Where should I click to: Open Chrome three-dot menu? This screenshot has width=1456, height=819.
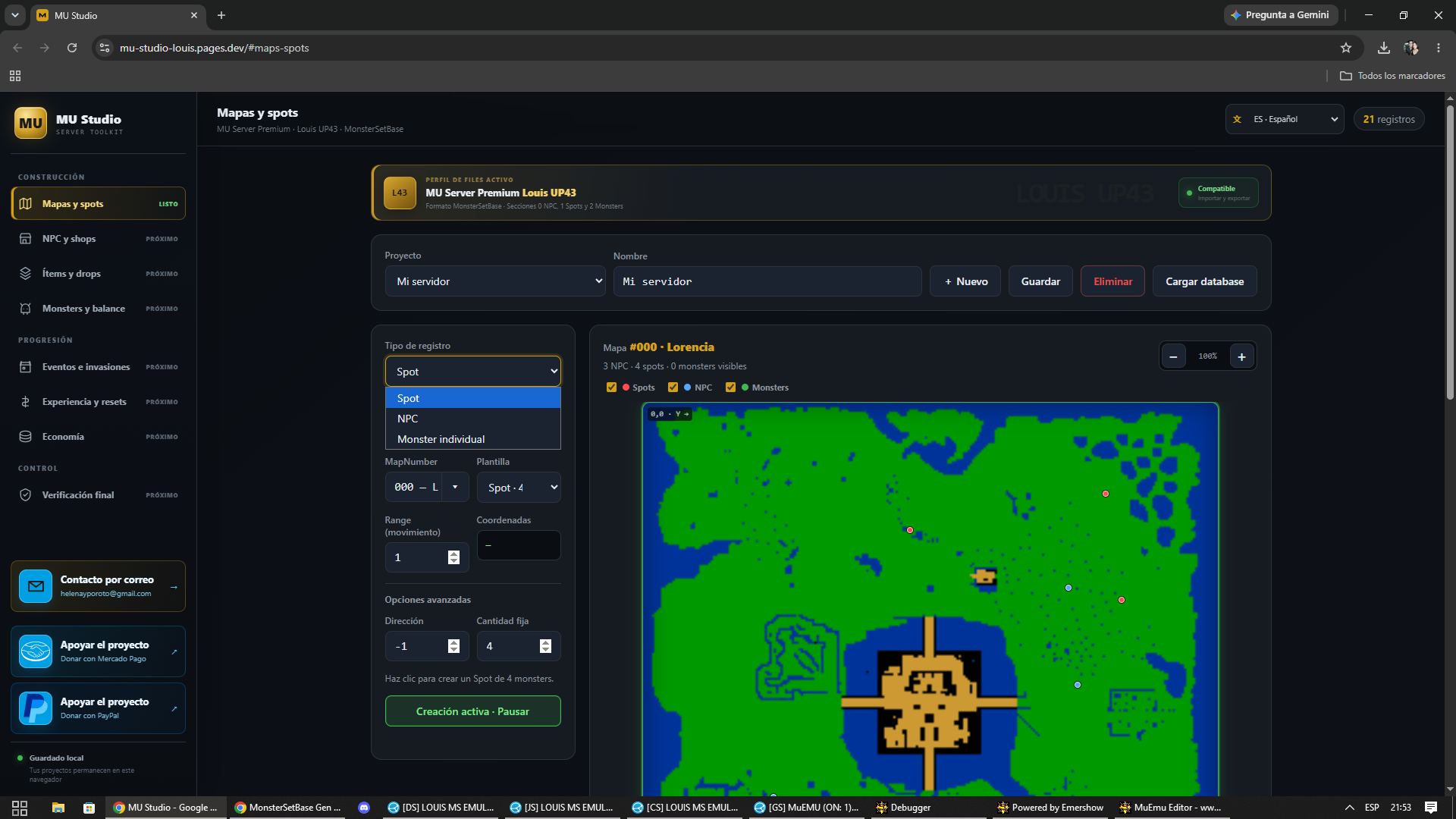pyautogui.click(x=1439, y=48)
